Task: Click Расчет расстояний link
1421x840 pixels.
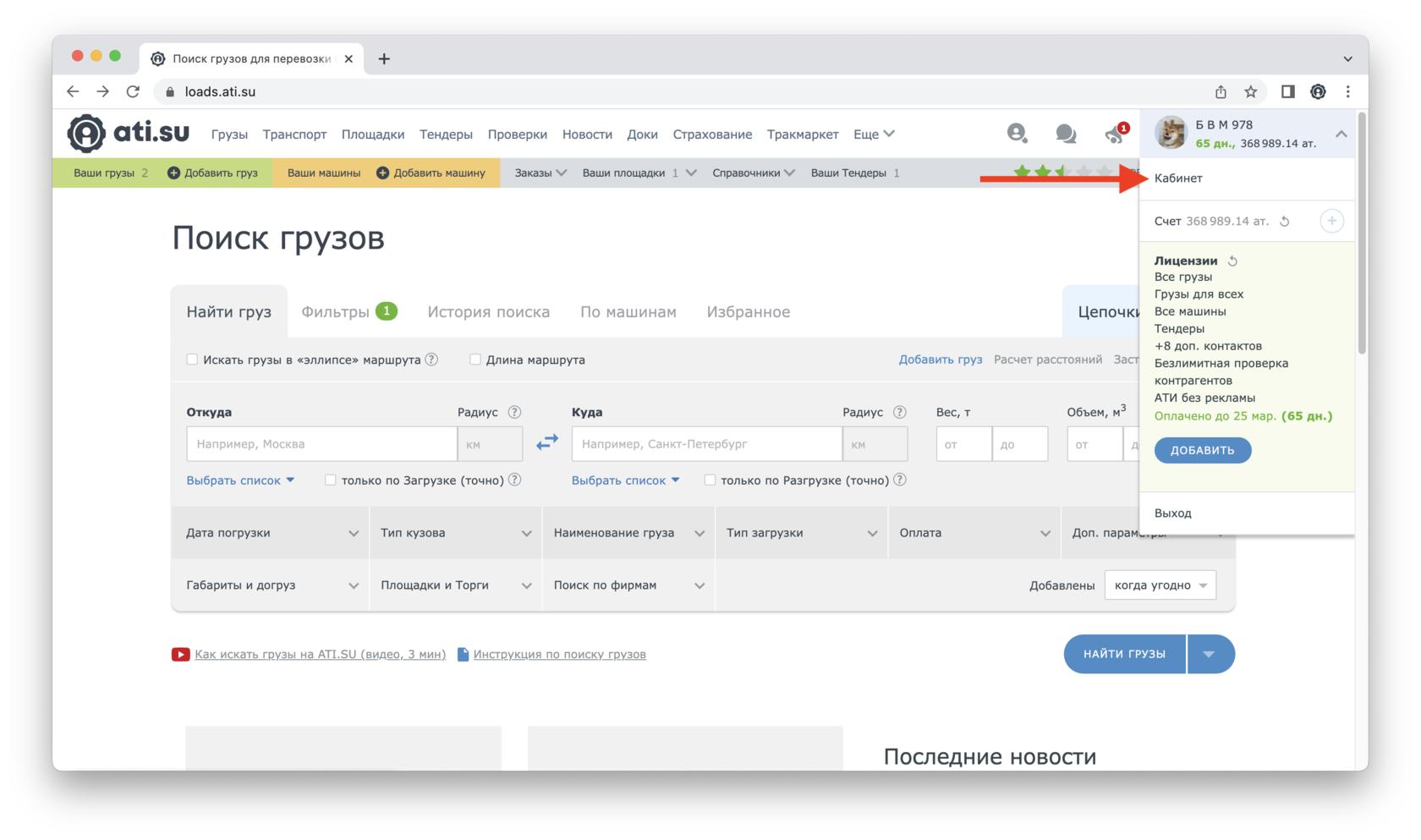Action: pos(1048,360)
